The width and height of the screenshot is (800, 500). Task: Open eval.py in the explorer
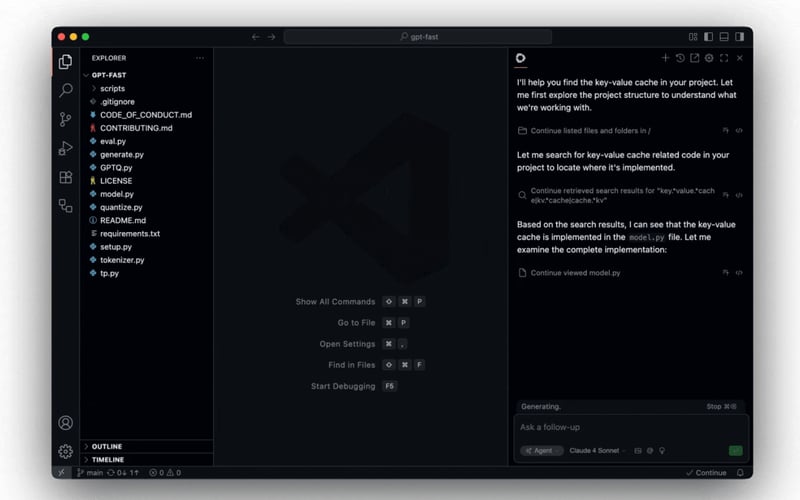(x=147, y=141)
